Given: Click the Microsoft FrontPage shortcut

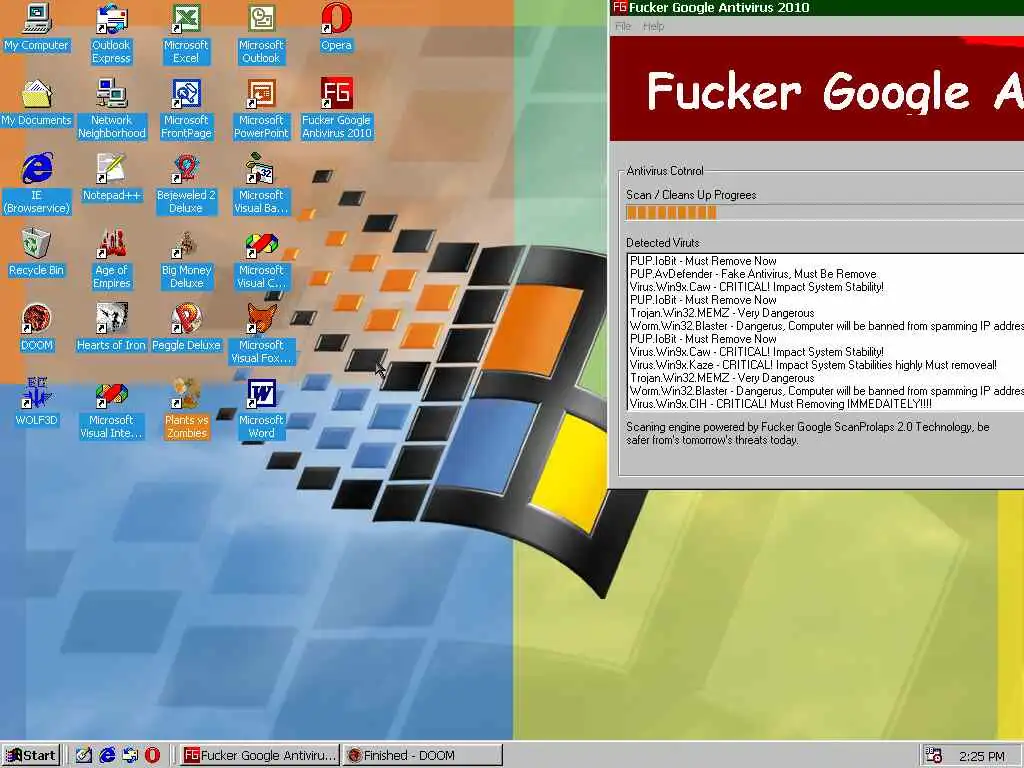Looking at the screenshot, I should [186, 109].
